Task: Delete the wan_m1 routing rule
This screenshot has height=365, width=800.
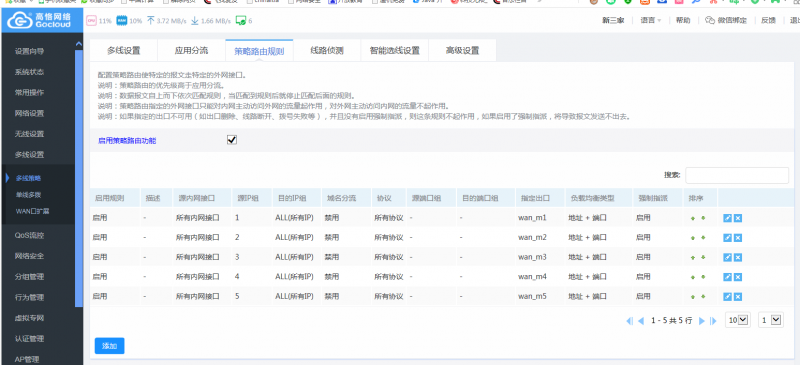Action: coord(738,218)
